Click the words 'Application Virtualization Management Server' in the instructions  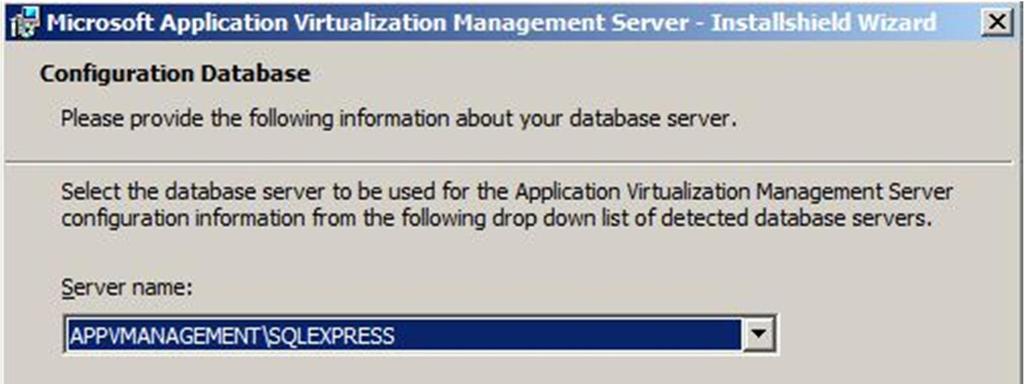733,193
